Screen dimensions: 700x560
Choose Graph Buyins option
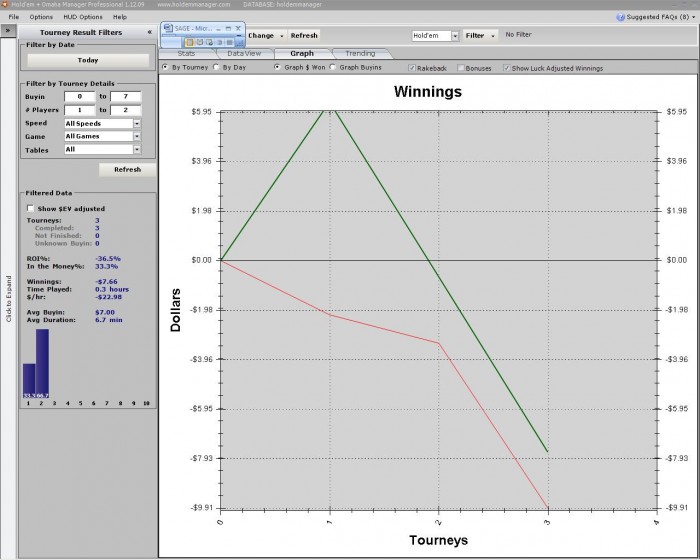pyautogui.click(x=333, y=67)
